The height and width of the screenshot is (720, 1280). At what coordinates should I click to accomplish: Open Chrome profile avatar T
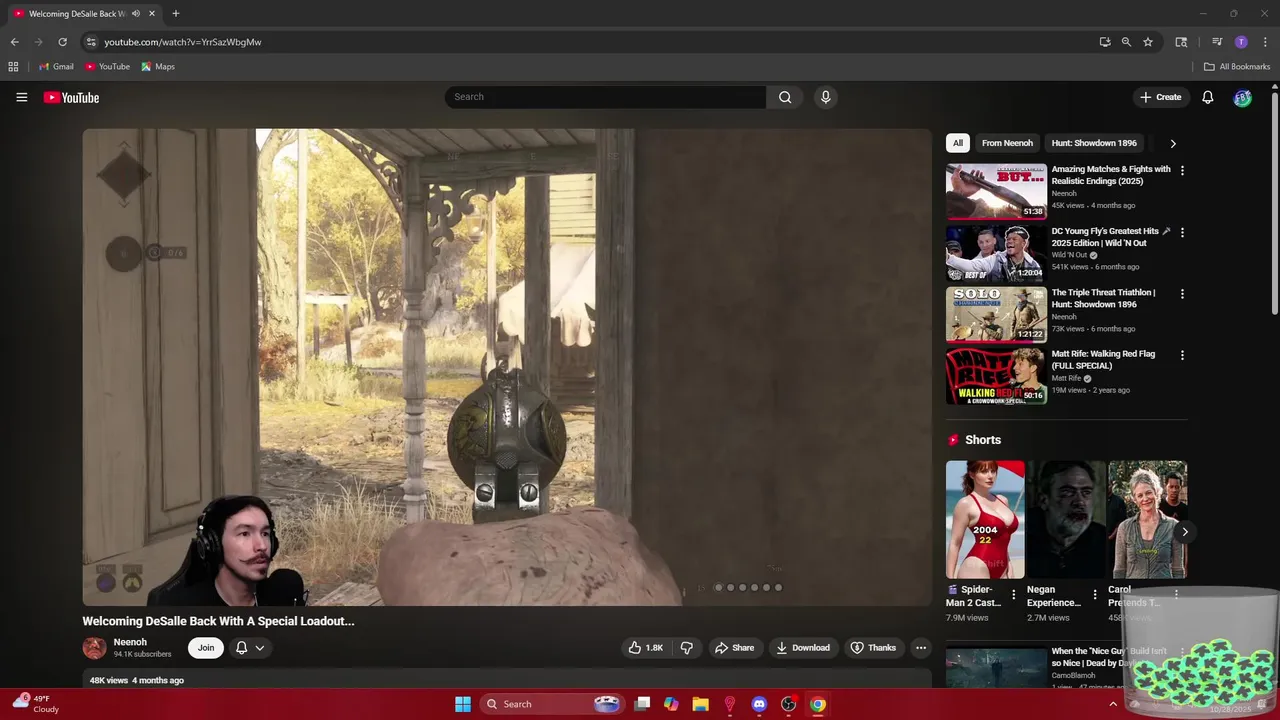[1241, 42]
